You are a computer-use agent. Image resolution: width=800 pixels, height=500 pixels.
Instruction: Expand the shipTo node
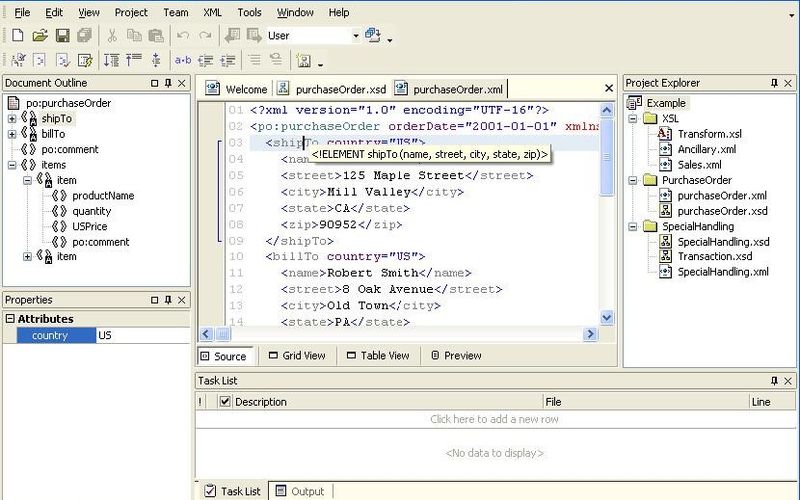click(12, 119)
